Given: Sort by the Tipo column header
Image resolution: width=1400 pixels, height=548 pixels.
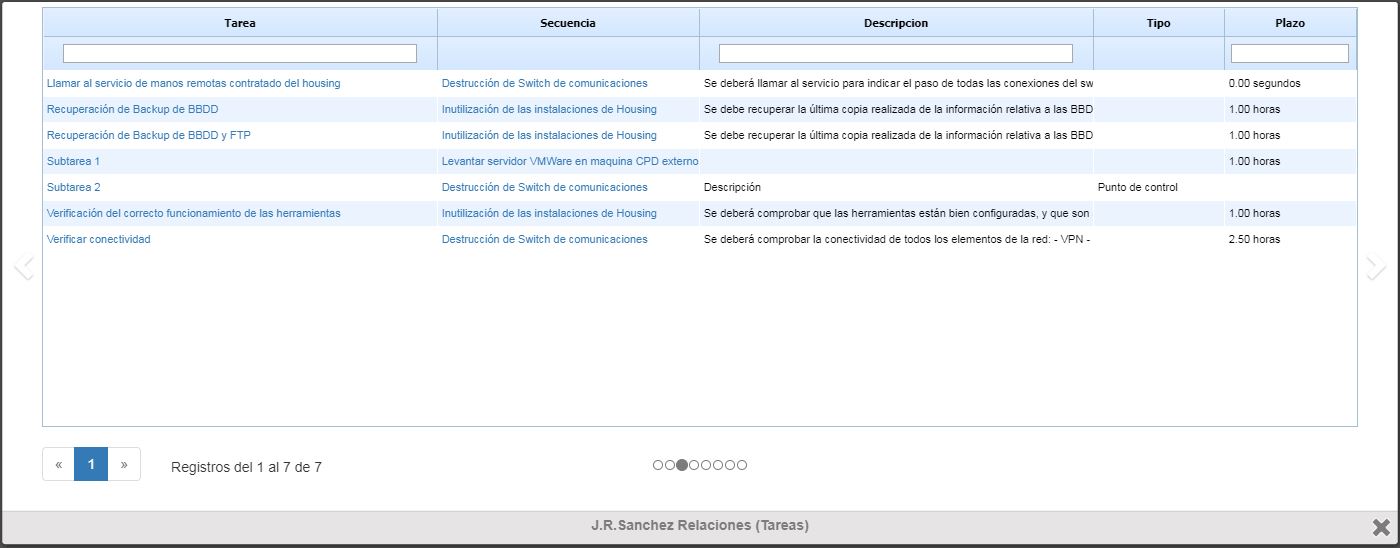Looking at the screenshot, I should (1158, 23).
